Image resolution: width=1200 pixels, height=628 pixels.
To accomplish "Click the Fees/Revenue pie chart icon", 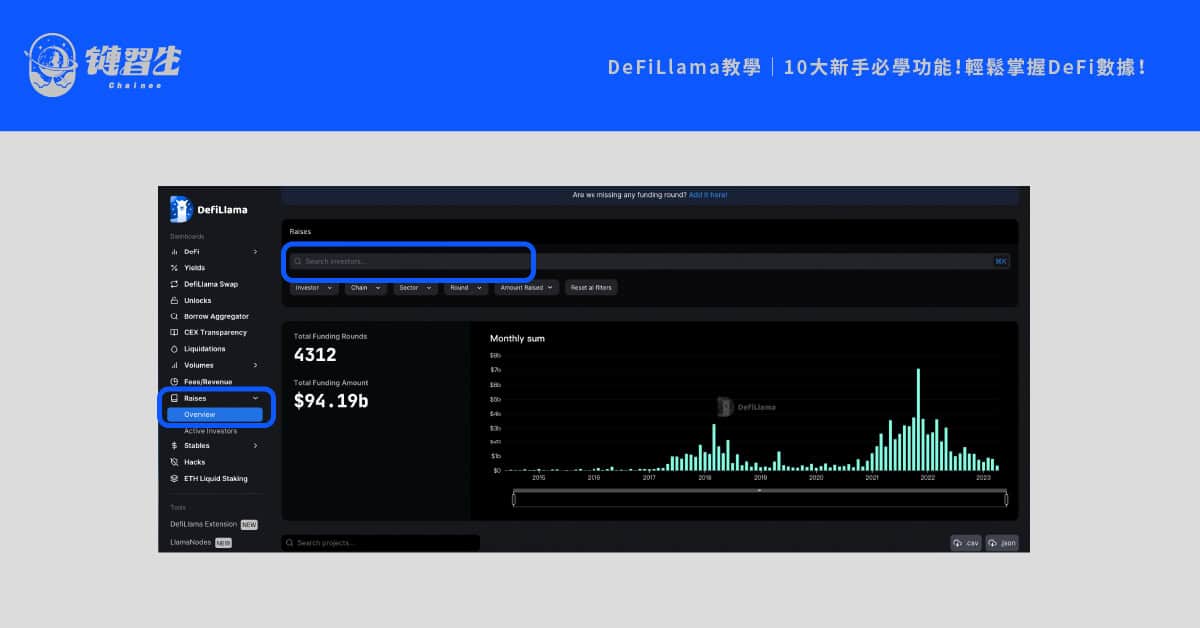I will pyautogui.click(x=174, y=381).
